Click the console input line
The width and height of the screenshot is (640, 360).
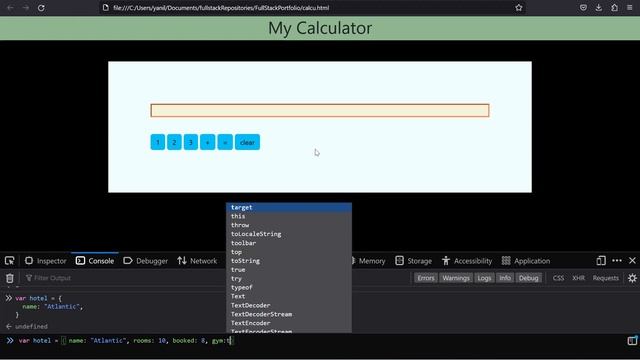pyautogui.click(x=320, y=340)
